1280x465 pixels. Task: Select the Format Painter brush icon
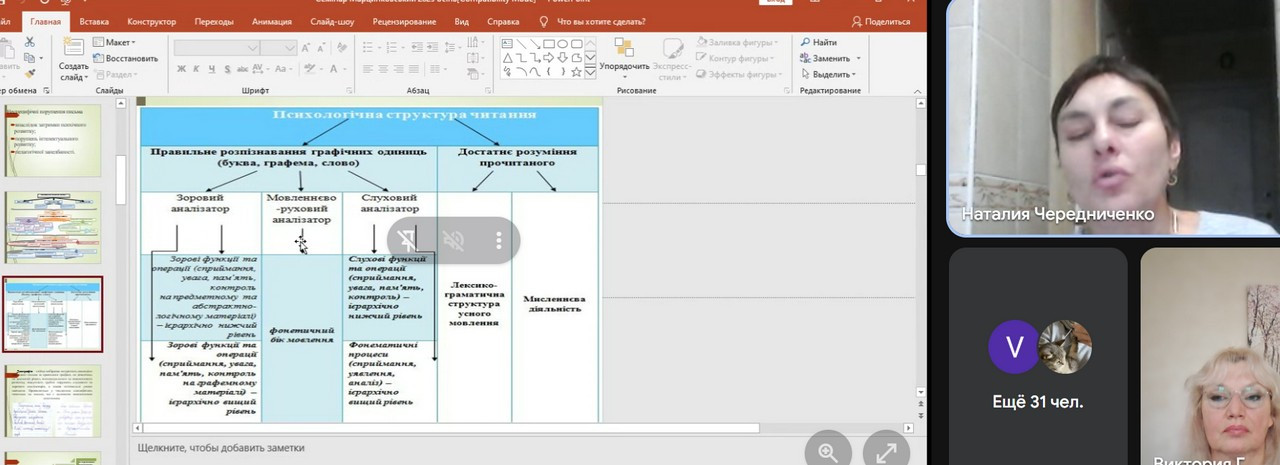pyautogui.click(x=30, y=73)
